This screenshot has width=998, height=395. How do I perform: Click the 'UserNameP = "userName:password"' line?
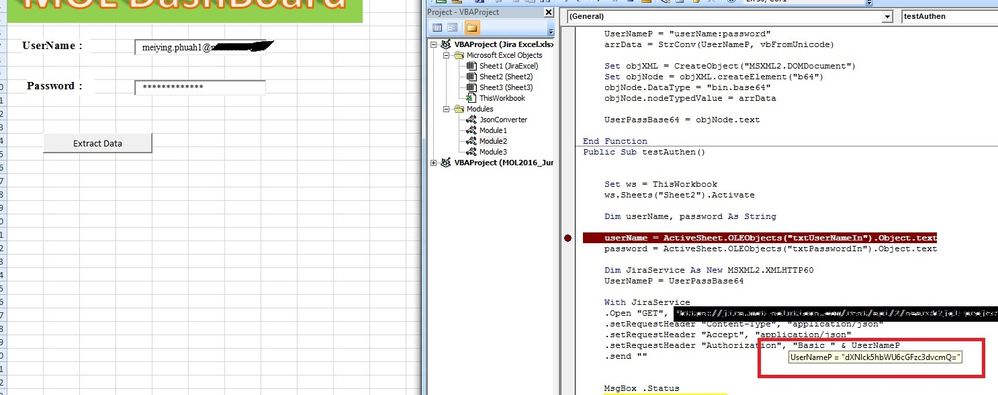(x=687, y=34)
